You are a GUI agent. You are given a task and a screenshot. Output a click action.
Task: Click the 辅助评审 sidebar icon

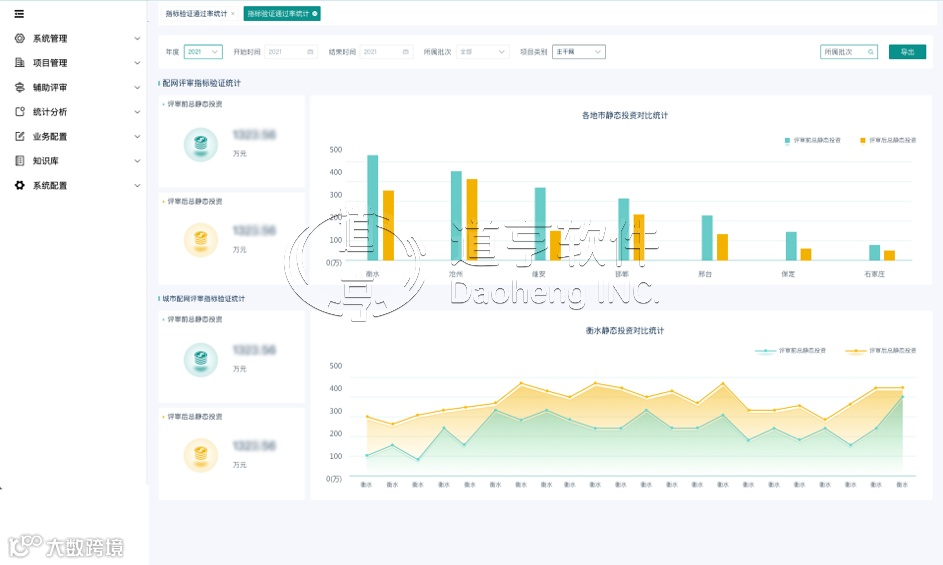coord(20,87)
